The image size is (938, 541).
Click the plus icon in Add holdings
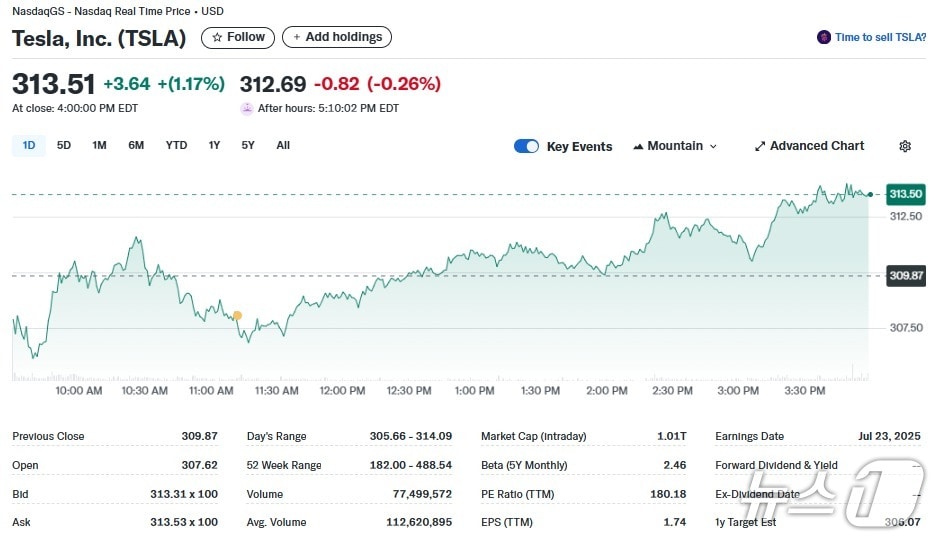coord(296,37)
